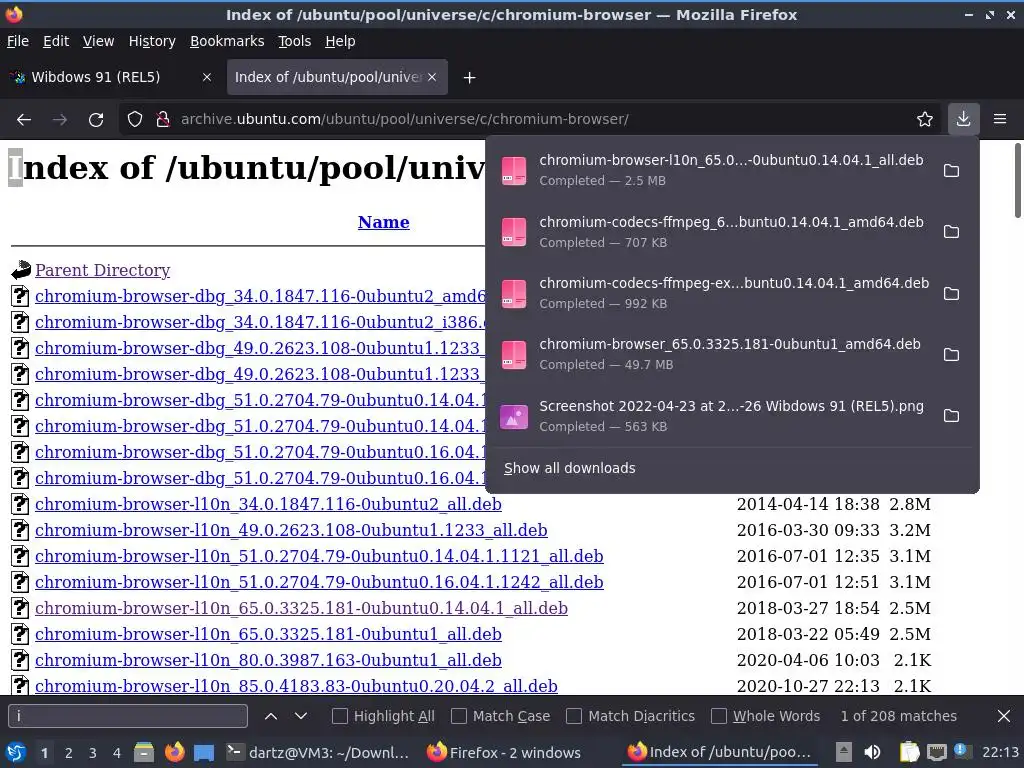This screenshot has width=1024, height=768.
Task: Open the completed chromium-codecs-ffmpeg 707 KB download
Action: pos(712,232)
